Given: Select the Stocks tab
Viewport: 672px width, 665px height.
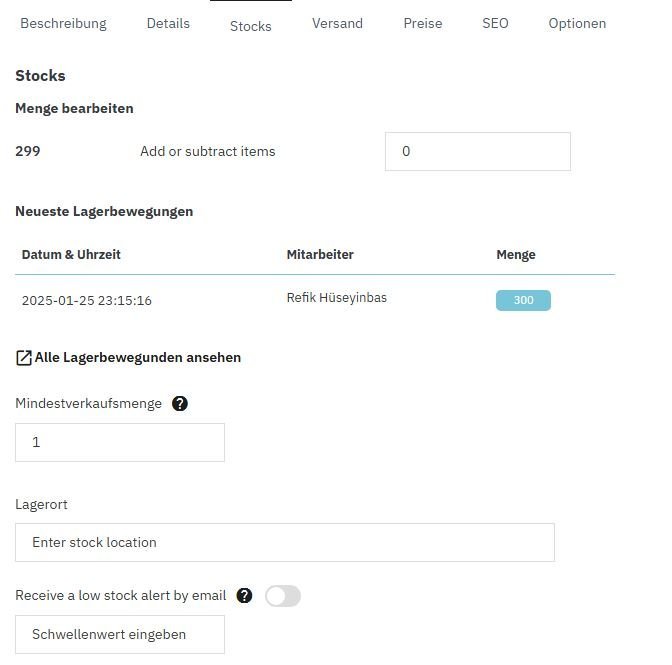Looking at the screenshot, I should point(250,26).
